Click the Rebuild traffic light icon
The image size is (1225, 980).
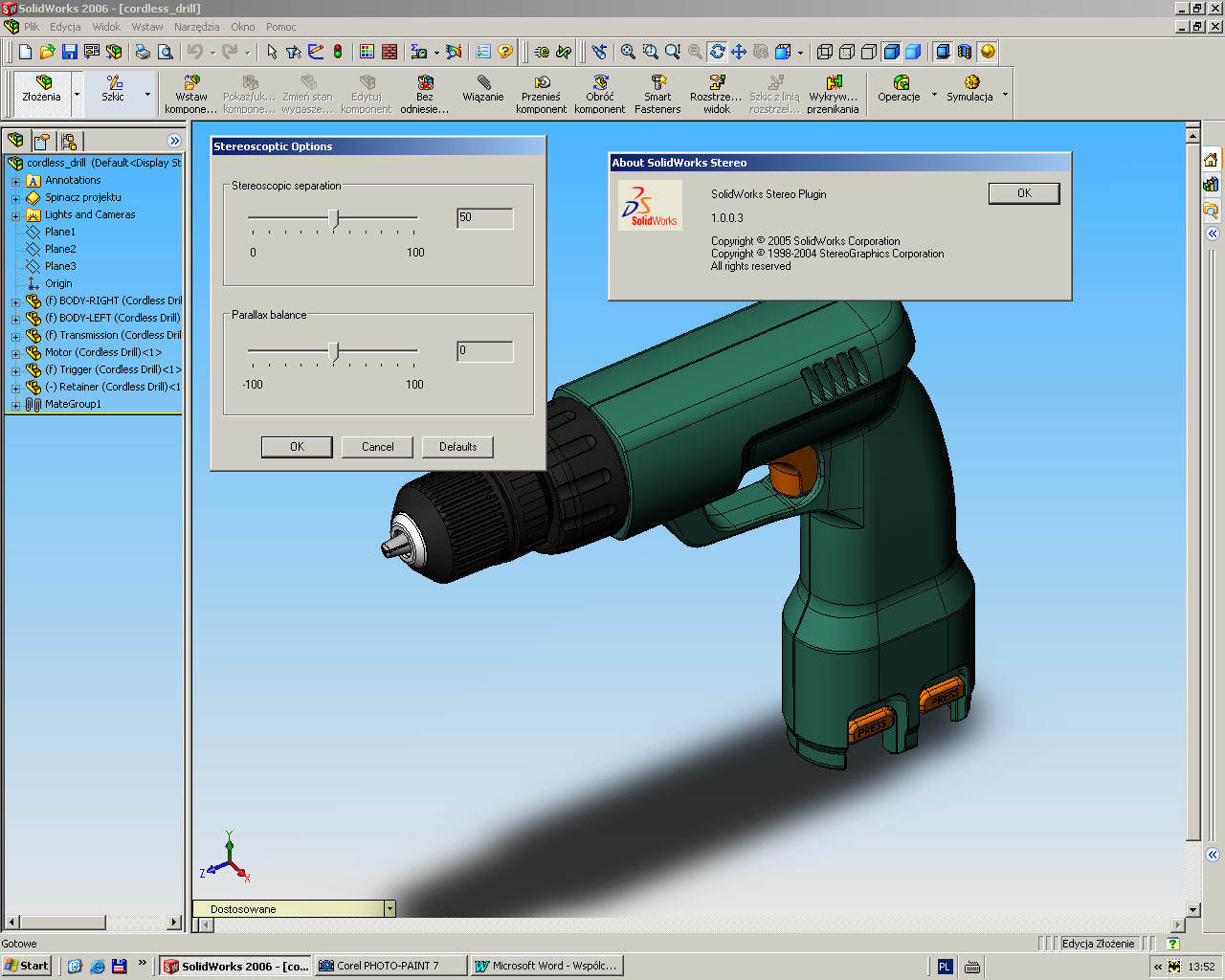pos(338,52)
